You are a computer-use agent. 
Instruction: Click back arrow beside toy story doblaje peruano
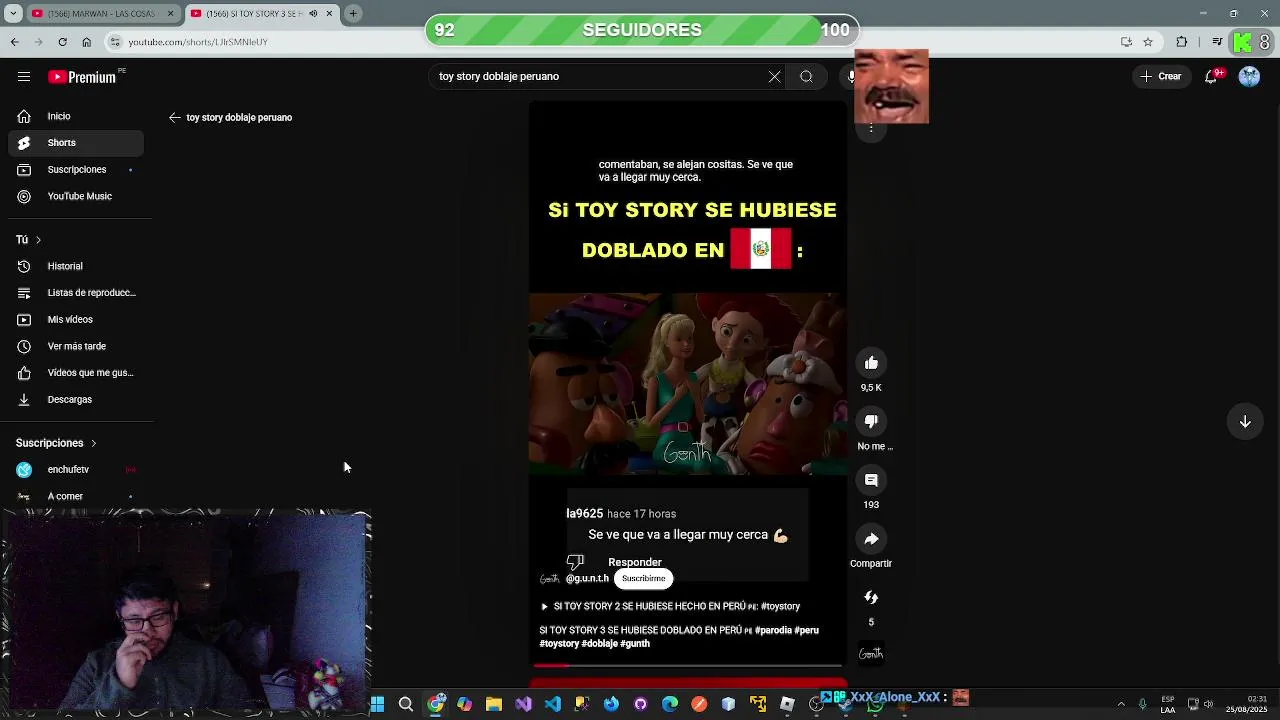point(175,117)
